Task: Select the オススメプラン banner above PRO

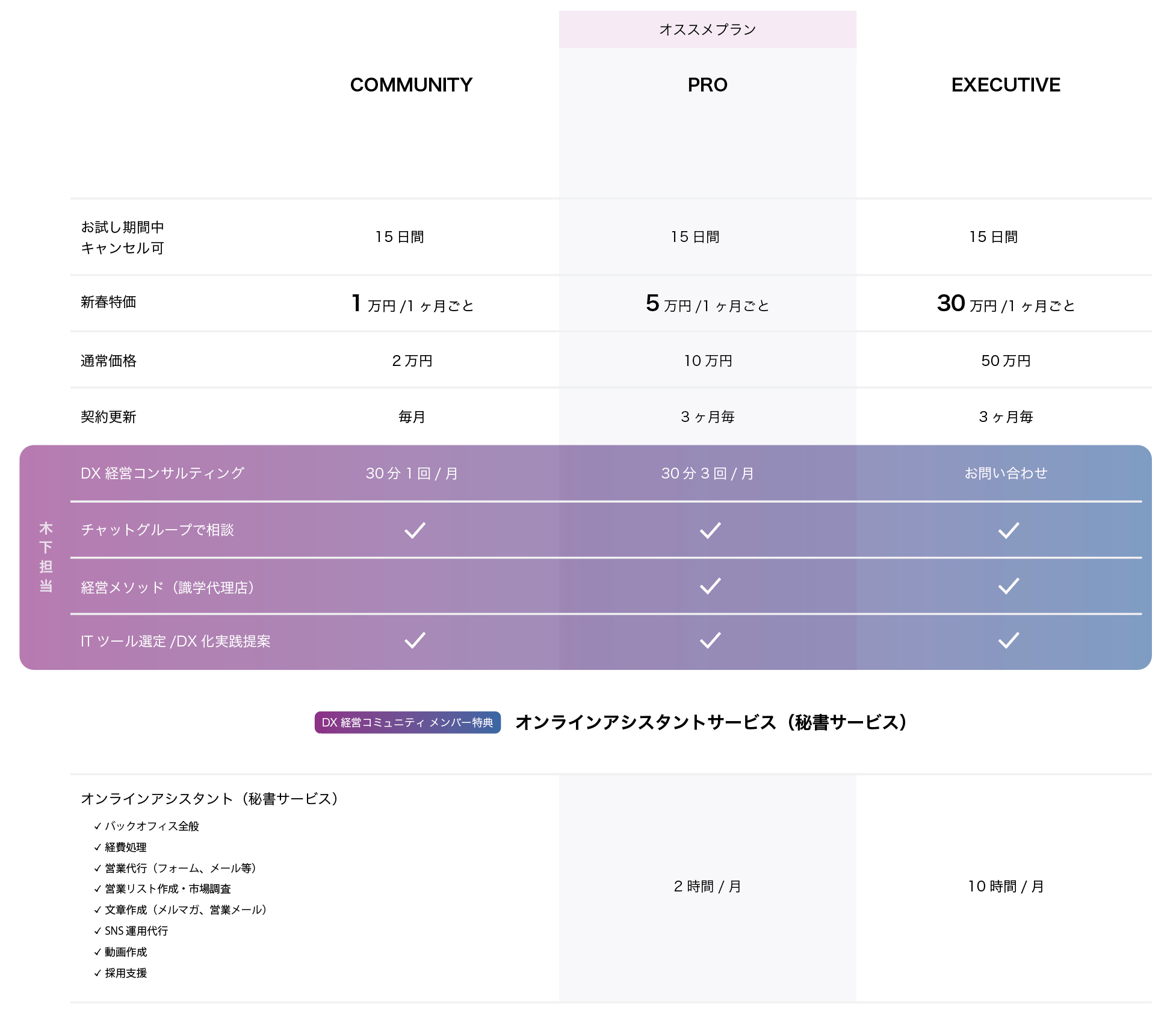Action: tap(707, 29)
